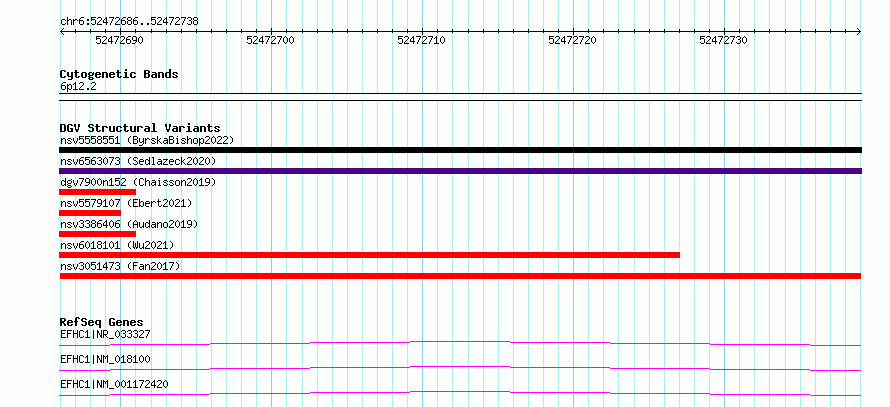Click ruler position 52472720
The width and height of the screenshot is (890, 407).
[573, 41]
